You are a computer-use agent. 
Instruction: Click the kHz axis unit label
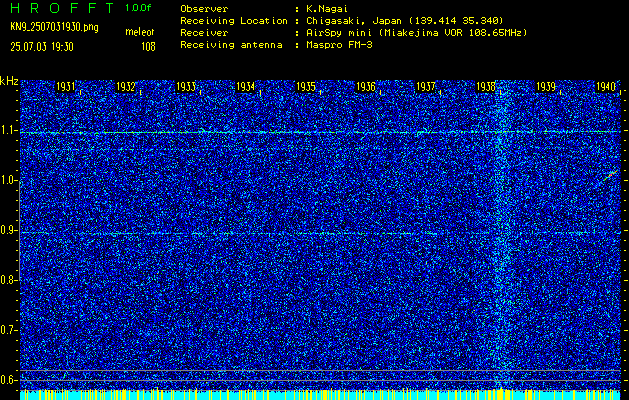pyautogui.click(x=9, y=81)
